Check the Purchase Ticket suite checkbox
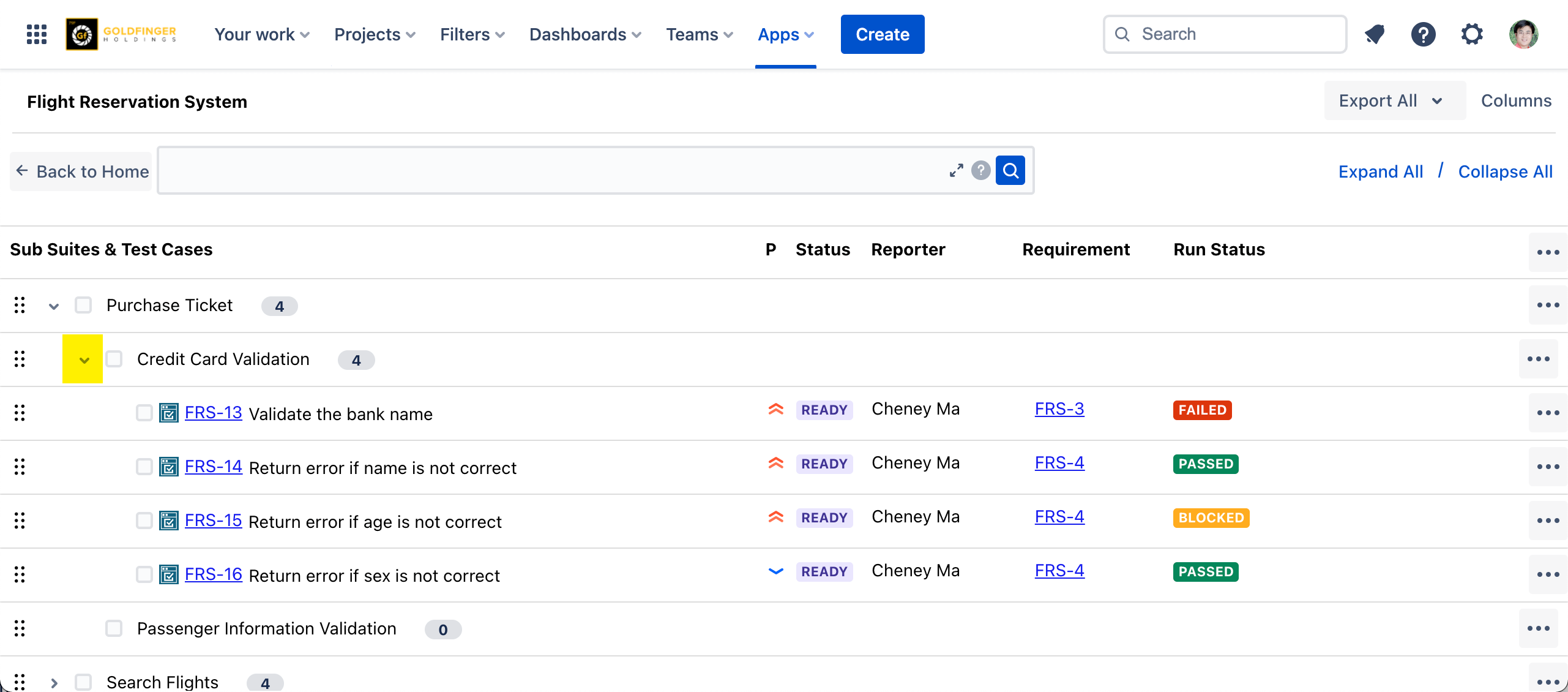 (x=83, y=305)
